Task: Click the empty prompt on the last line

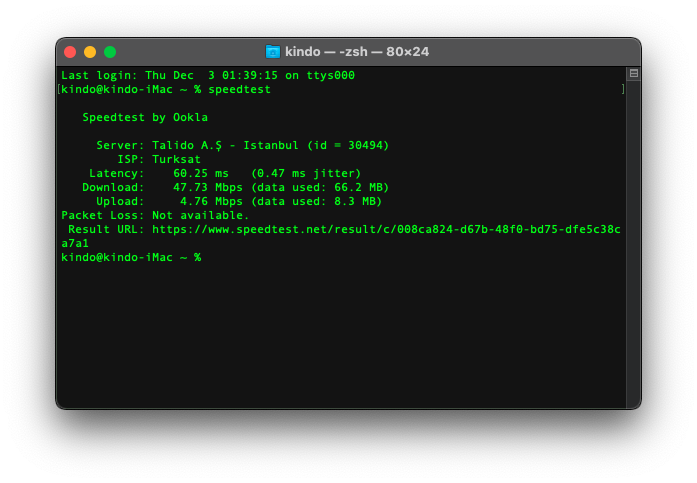Action: [208, 257]
